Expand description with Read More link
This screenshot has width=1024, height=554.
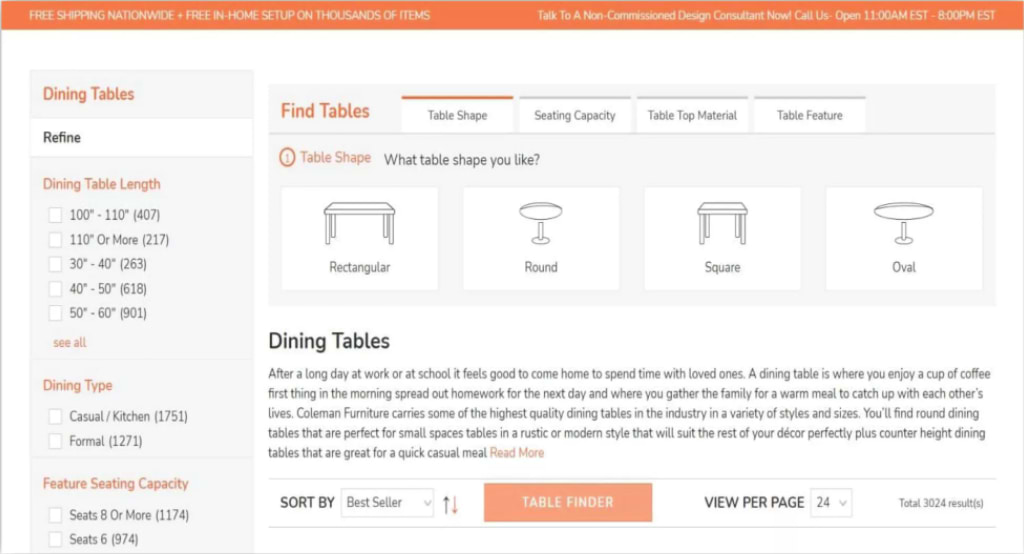[517, 453]
